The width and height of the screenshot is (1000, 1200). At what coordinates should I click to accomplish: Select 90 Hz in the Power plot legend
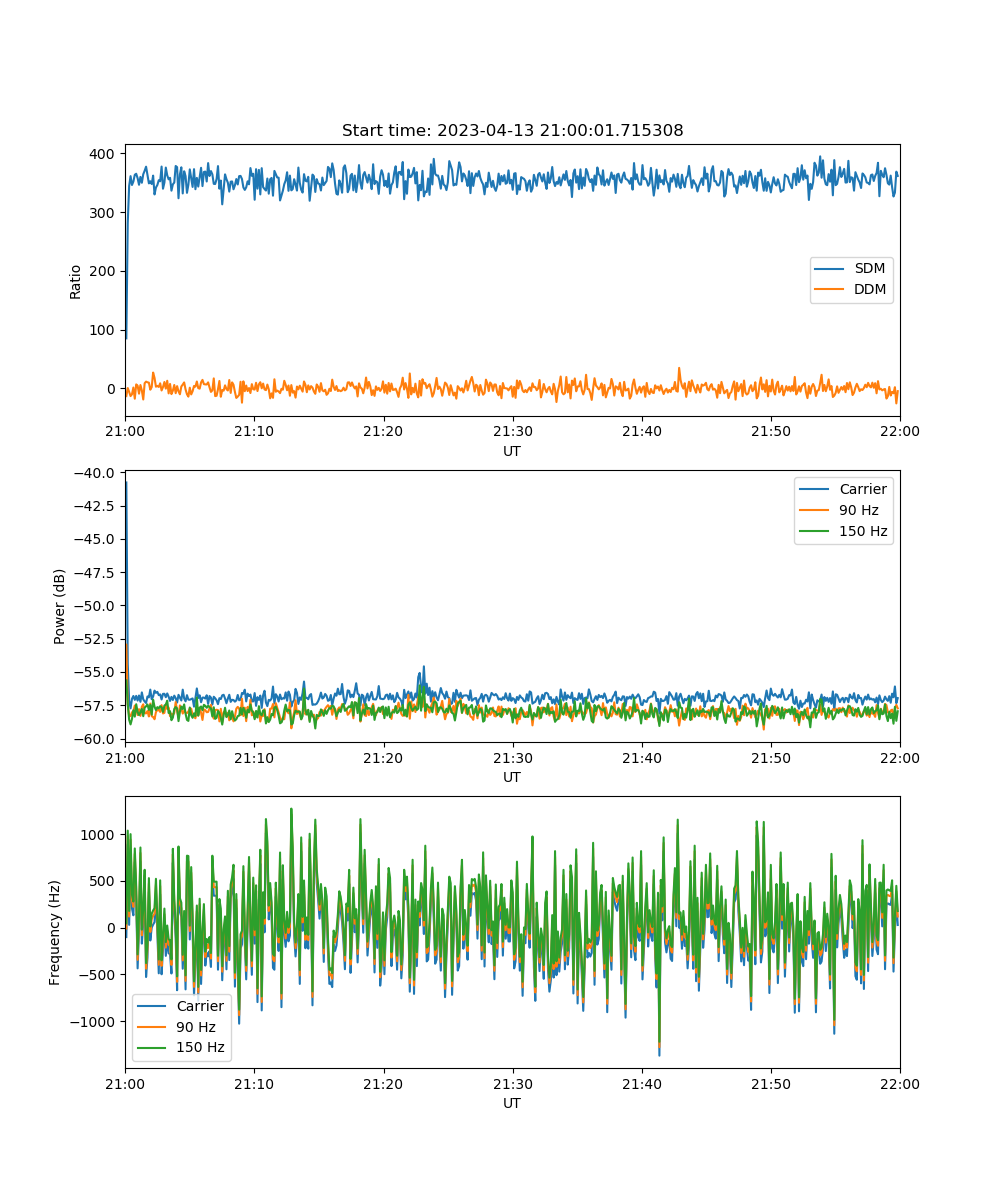860,510
